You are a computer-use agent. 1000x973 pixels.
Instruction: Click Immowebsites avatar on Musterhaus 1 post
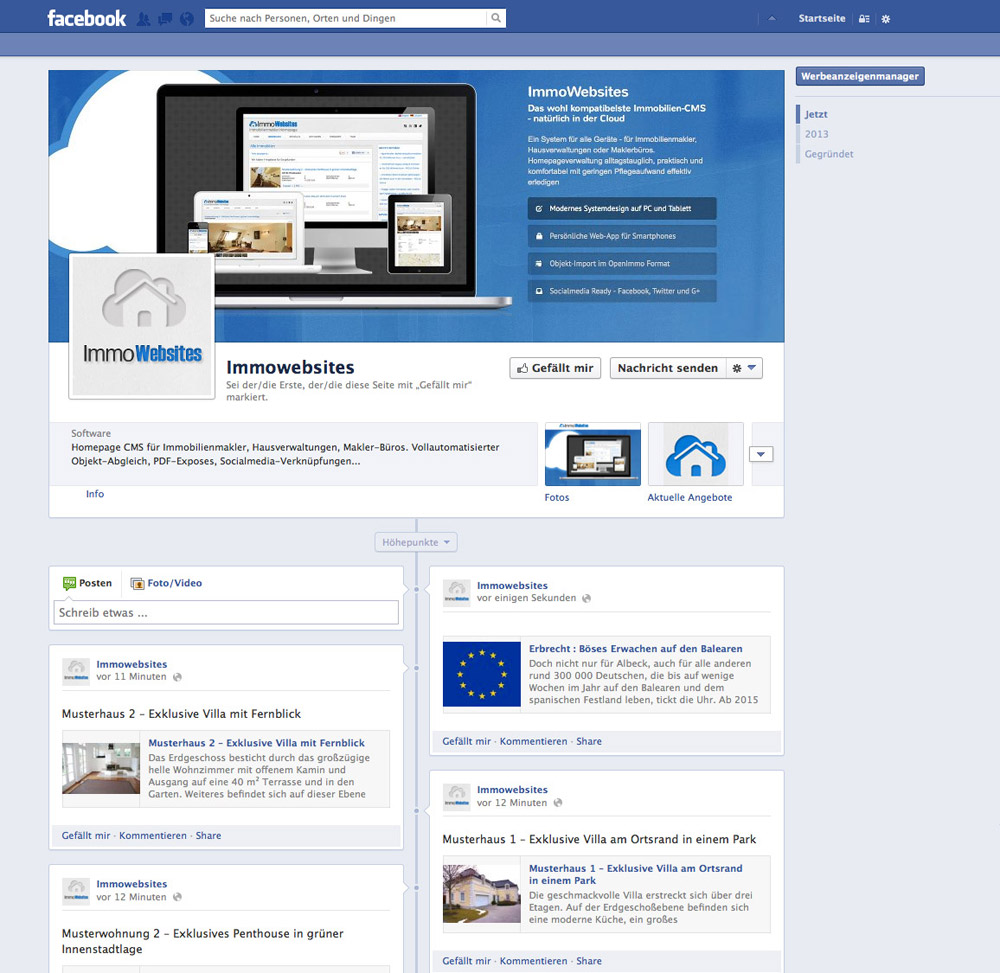[x=457, y=797]
